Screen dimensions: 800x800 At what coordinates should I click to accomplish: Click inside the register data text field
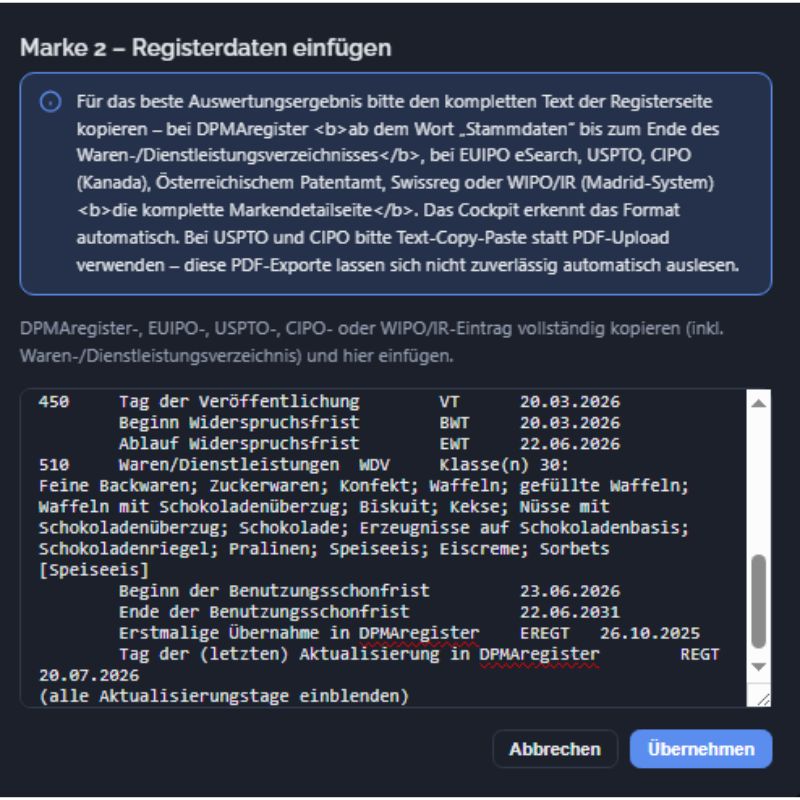point(383,547)
